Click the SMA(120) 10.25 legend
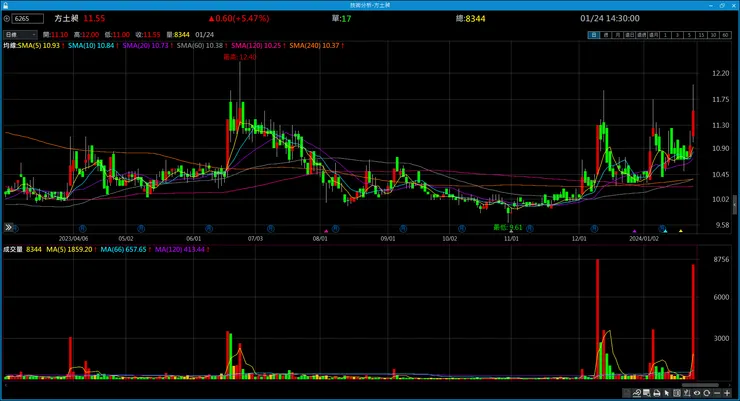 (x=258, y=45)
